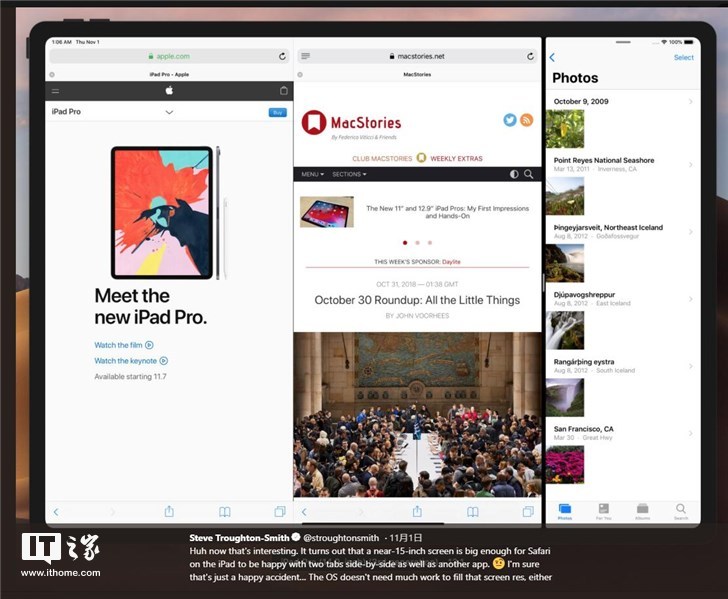Open reader view in macstories.net address bar
The height and width of the screenshot is (599, 728).
click(x=306, y=56)
